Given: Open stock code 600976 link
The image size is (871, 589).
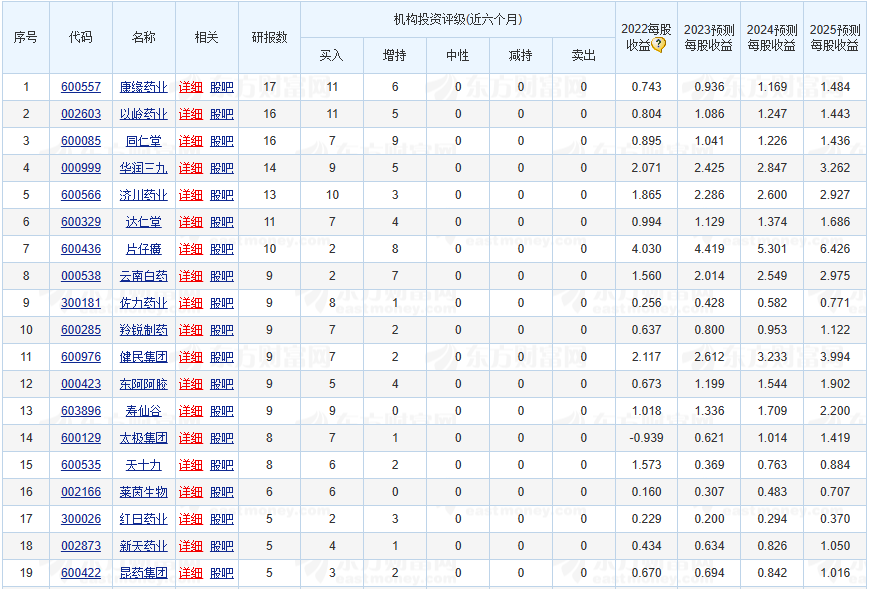Looking at the screenshot, I should tap(81, 357).
